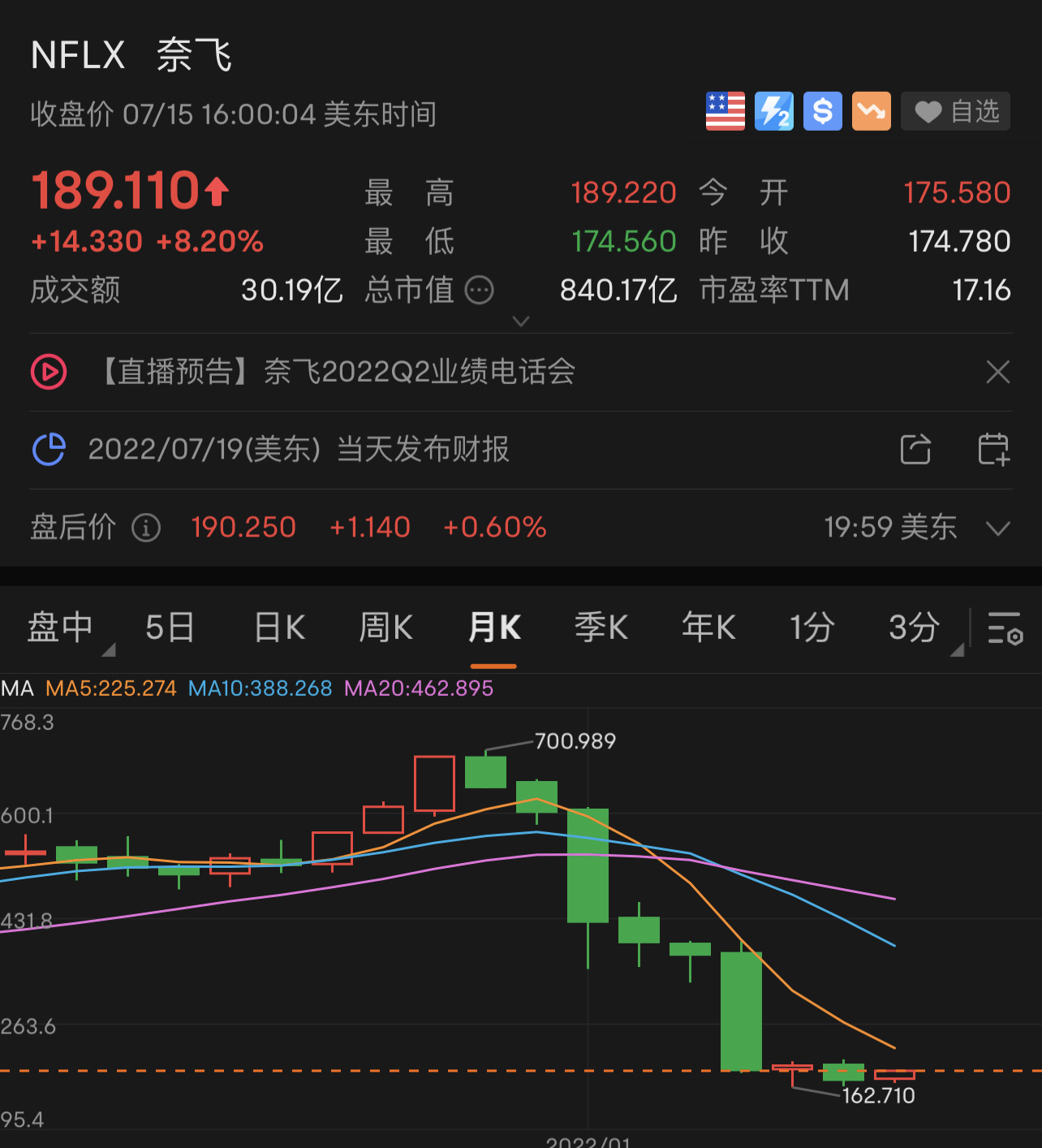Tap the blue earnings pie chart icon
This screenshot has height=1148, width=1042.
tap(49, 449)
